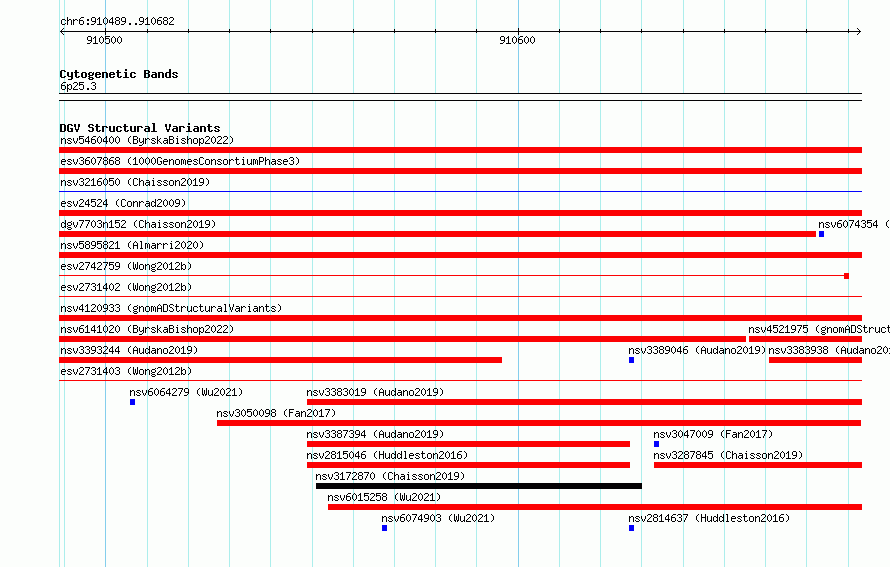890x567 pixels.
Task: Click the nsv3387394 (Audano2019) label
Action: [375, 434]
